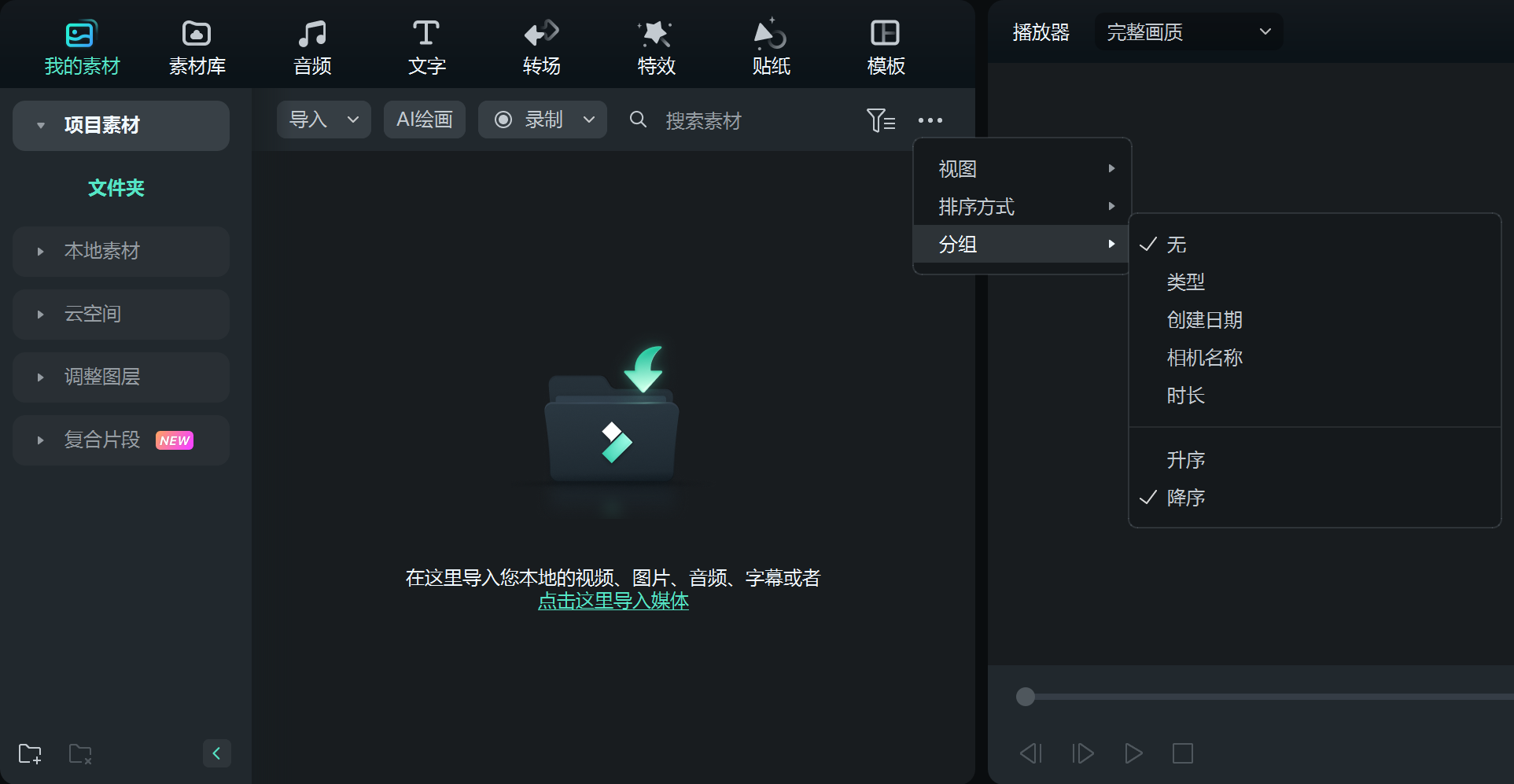Click the AI绘画 button

(x=424, y=120)
